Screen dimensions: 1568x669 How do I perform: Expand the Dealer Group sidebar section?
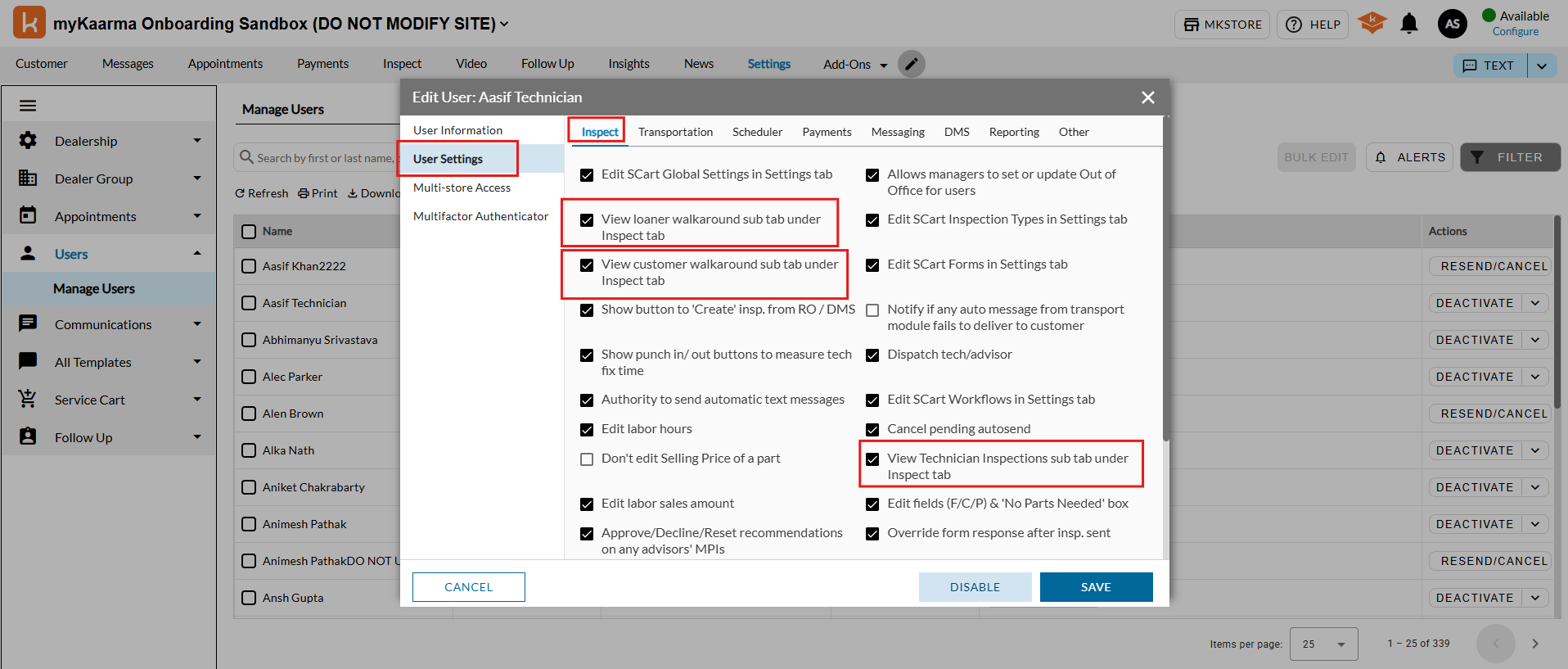197,179
